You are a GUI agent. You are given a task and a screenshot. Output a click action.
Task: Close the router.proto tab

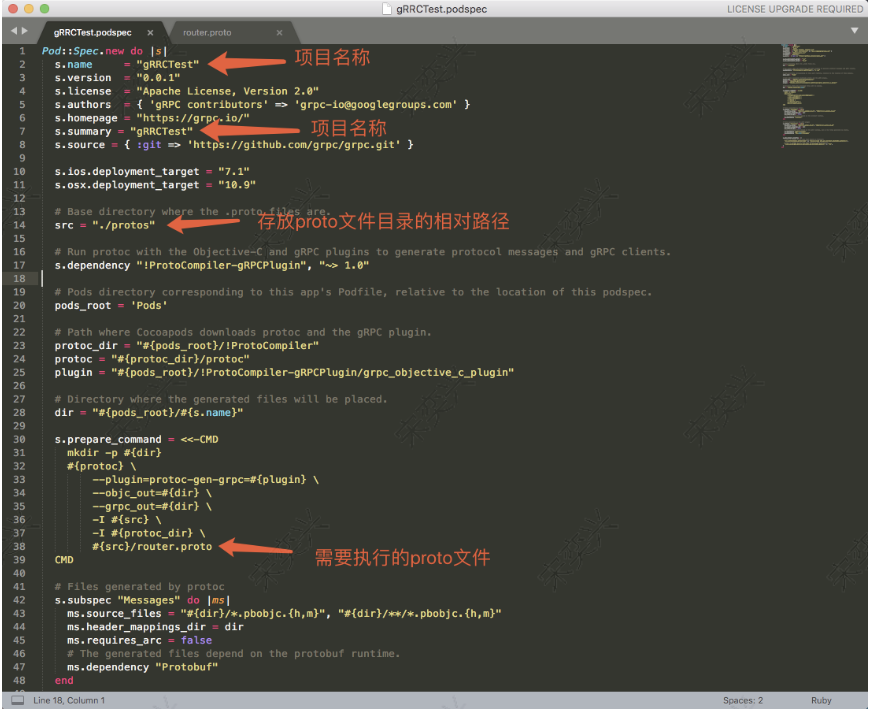click(279, 33)
